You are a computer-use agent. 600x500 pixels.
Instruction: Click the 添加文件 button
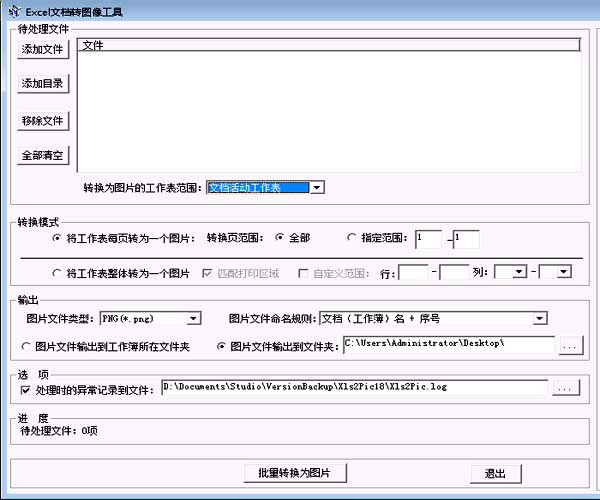(x=43, y=49)
